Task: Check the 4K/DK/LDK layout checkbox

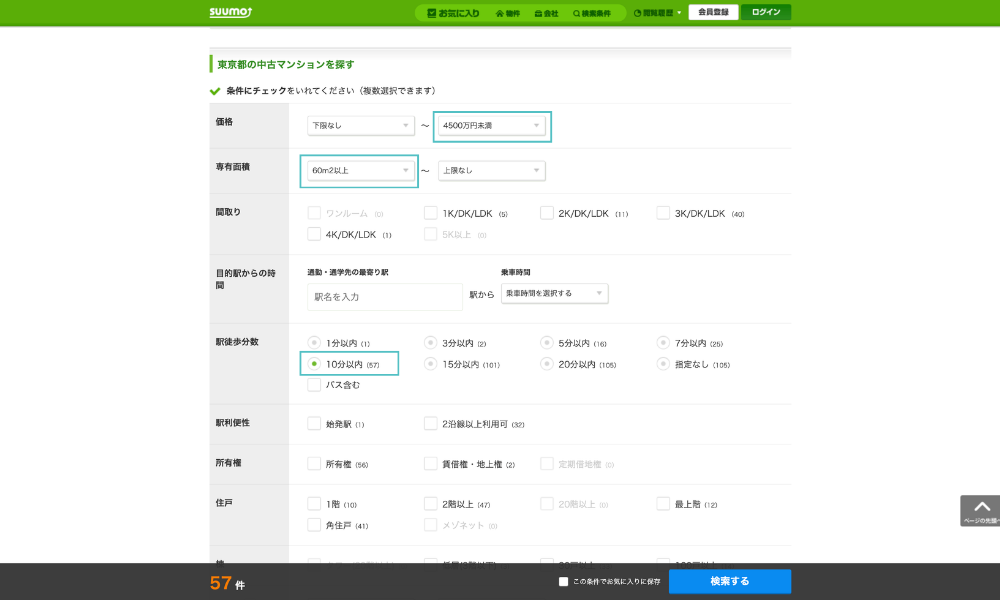Action: (314, 234)
